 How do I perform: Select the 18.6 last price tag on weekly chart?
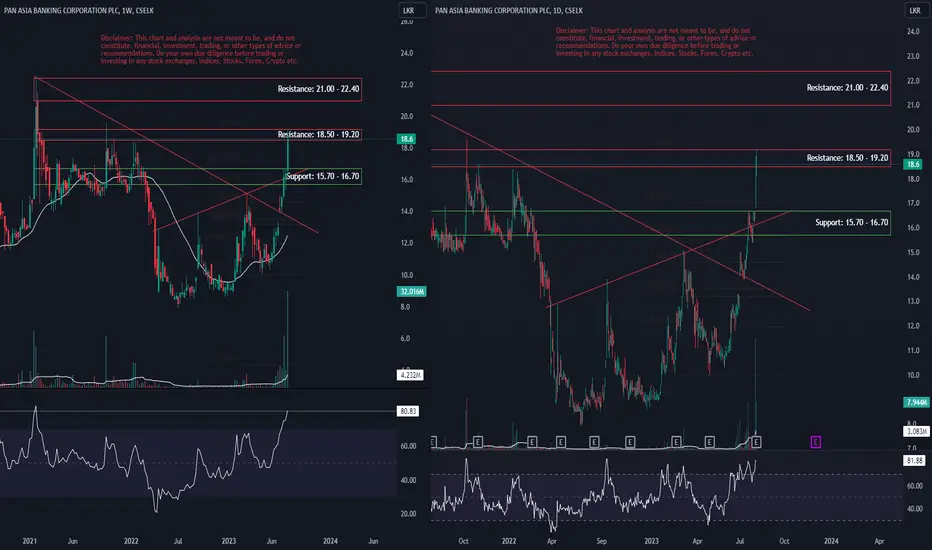(407, 139)
